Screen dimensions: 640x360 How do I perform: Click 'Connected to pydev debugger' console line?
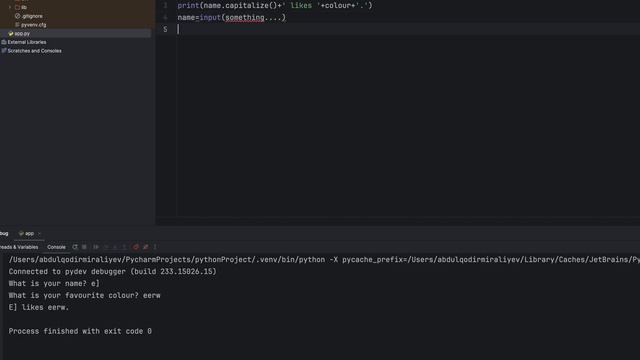point(112,271)
